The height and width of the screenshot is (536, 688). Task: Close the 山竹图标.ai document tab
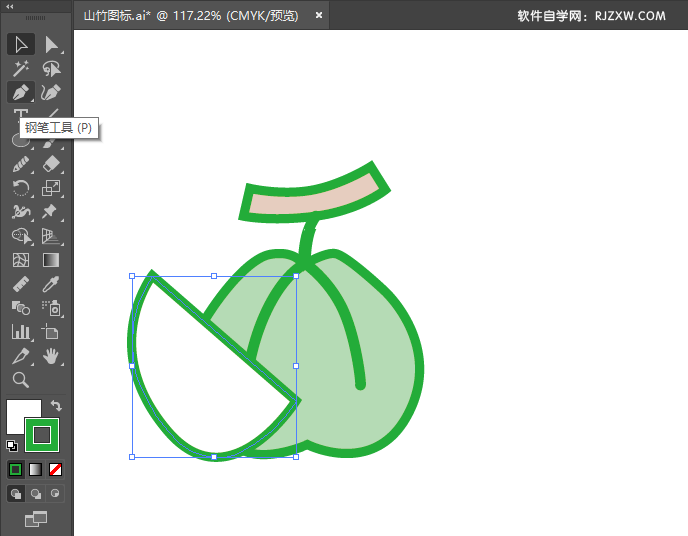coord(319,15)
